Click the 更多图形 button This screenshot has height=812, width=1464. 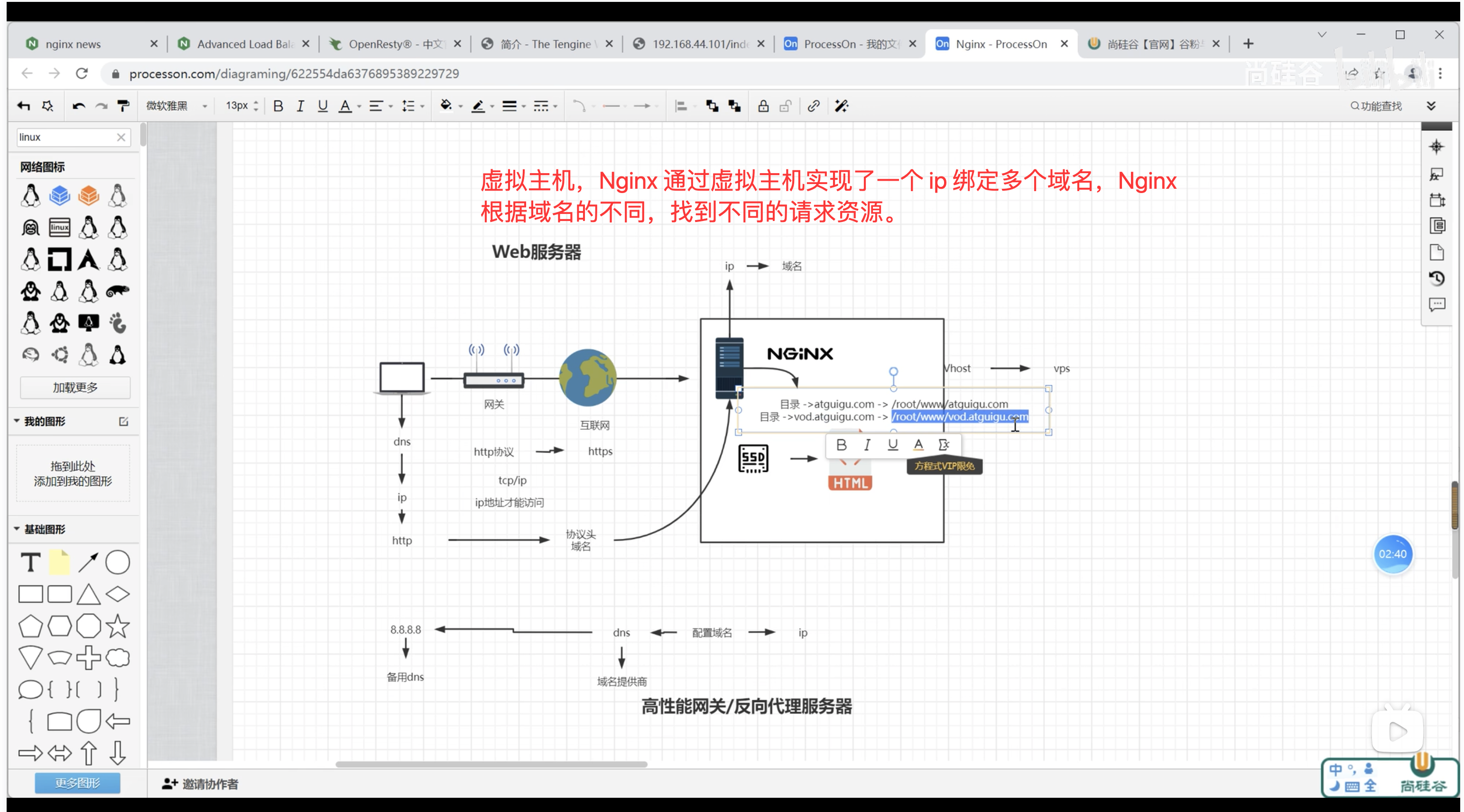(x=77, y=783)
